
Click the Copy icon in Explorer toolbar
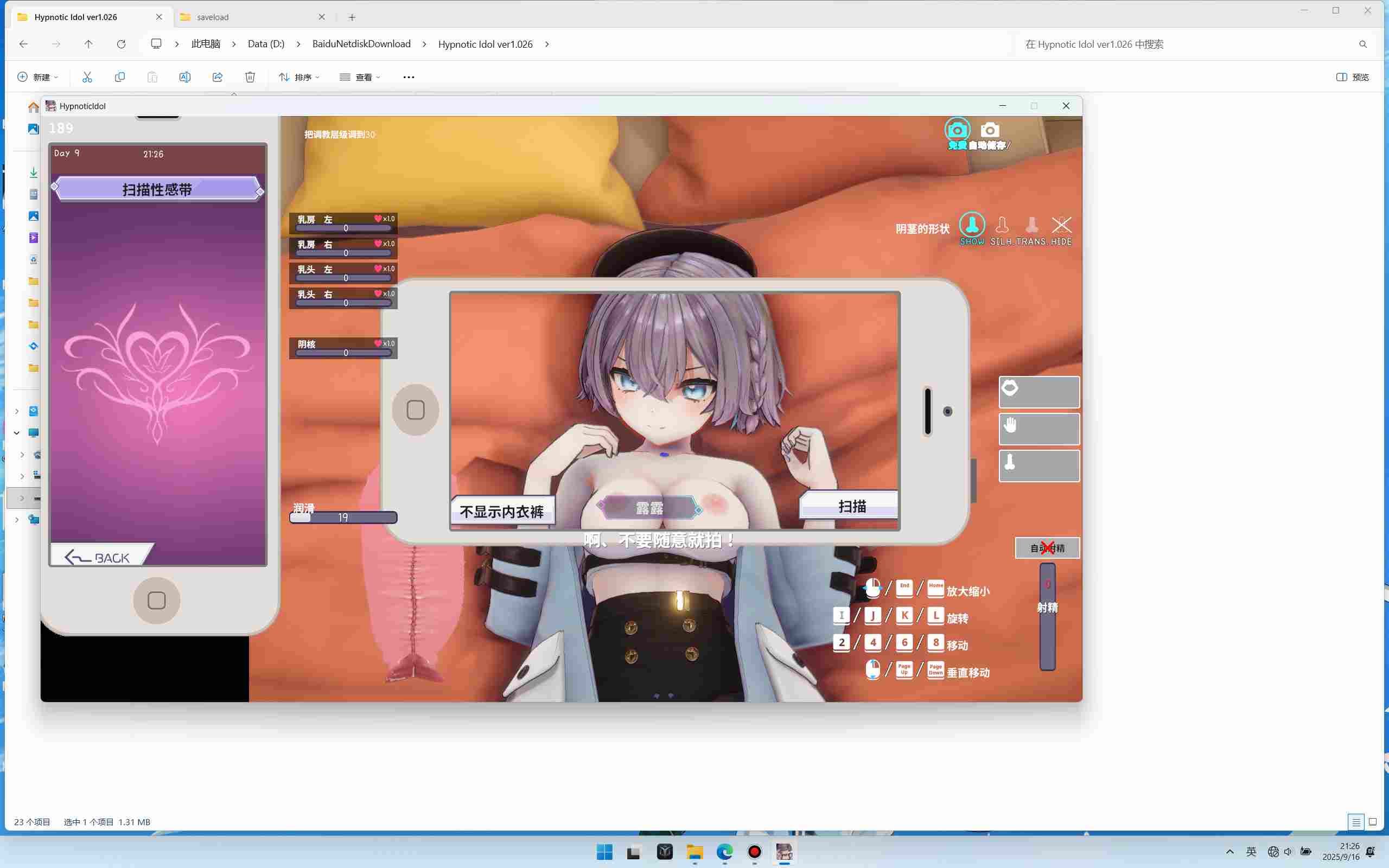[119, 77]
